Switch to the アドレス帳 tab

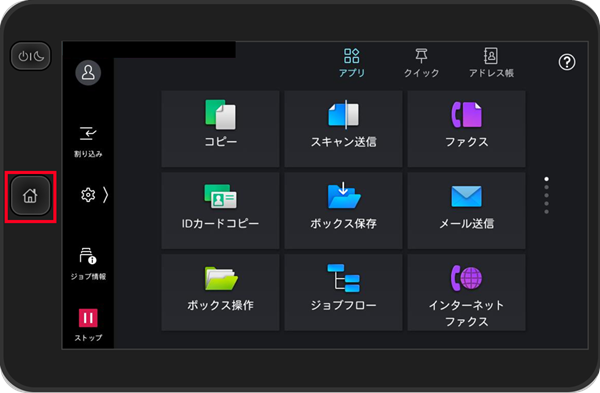[491, 63]
